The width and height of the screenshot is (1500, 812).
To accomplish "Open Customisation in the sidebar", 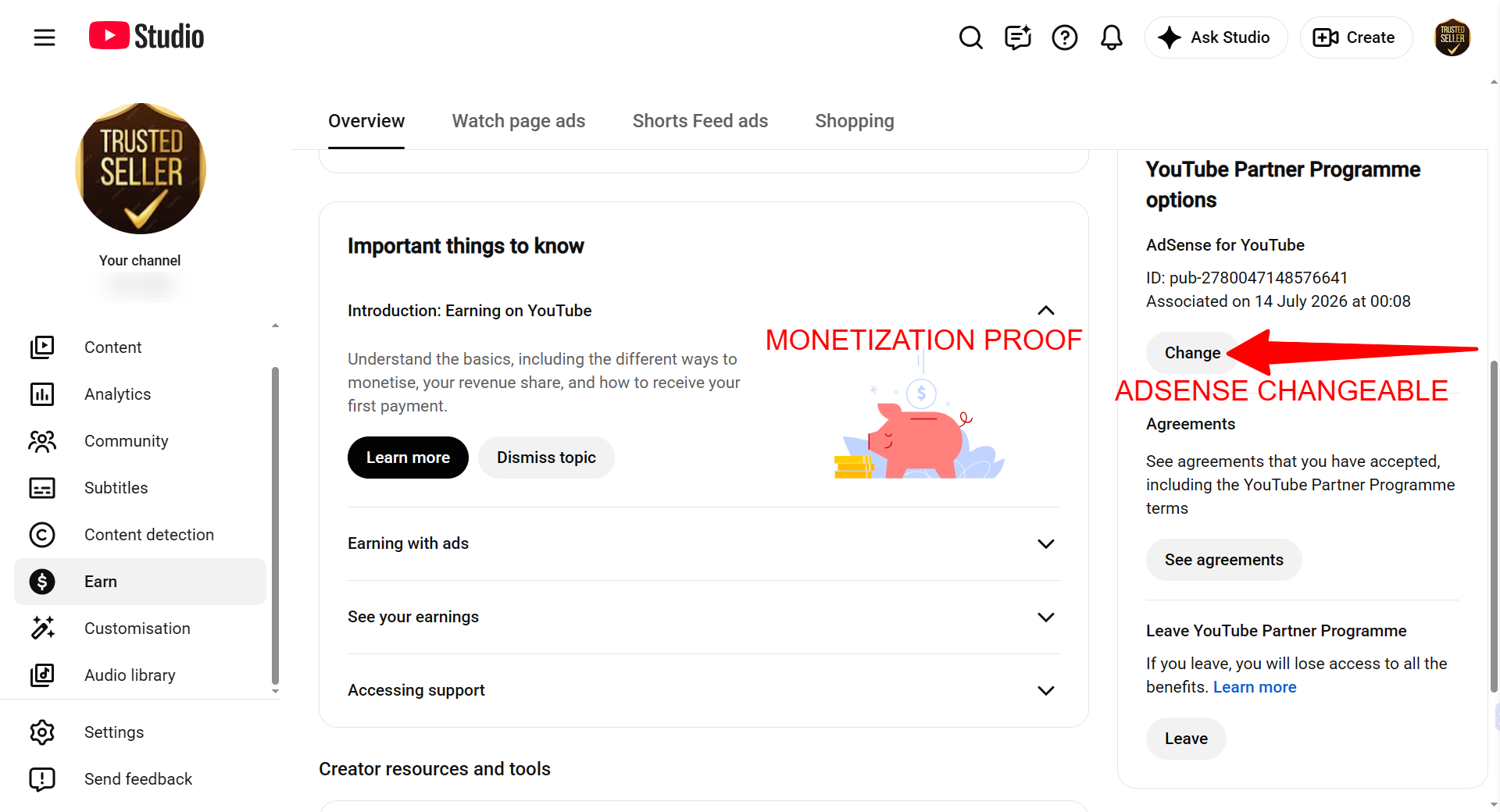I will click(x=141, y=629).
